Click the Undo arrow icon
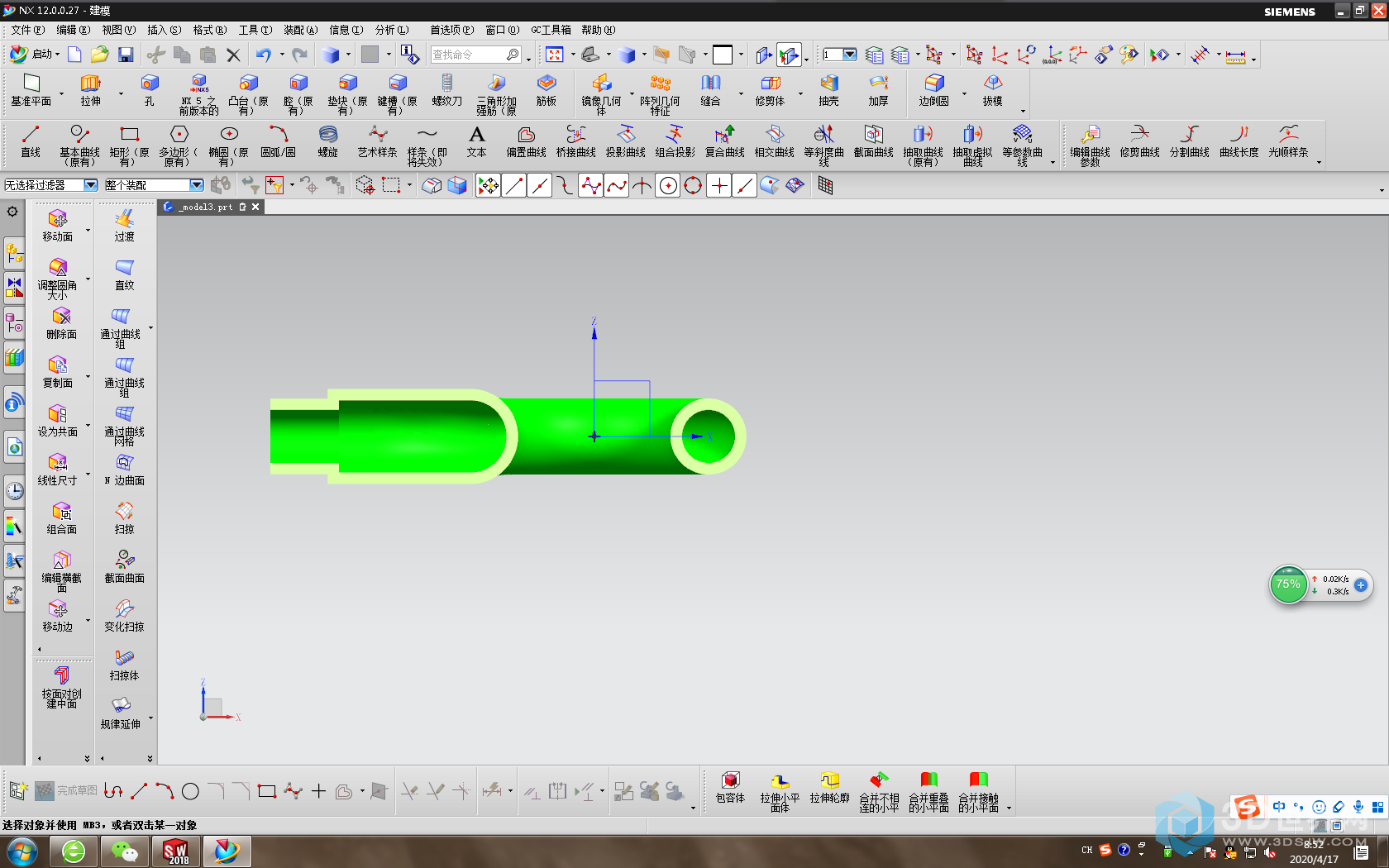The image size is (1389, 868). 263,55
